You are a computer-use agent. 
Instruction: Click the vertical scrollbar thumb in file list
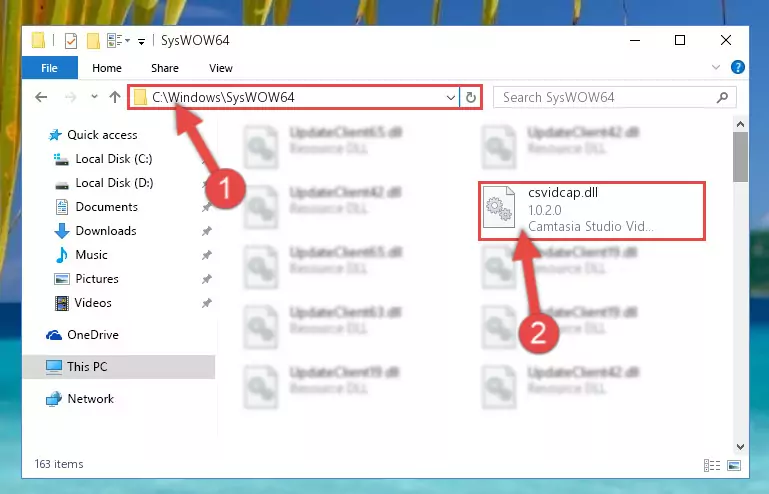tap(740, 157)
